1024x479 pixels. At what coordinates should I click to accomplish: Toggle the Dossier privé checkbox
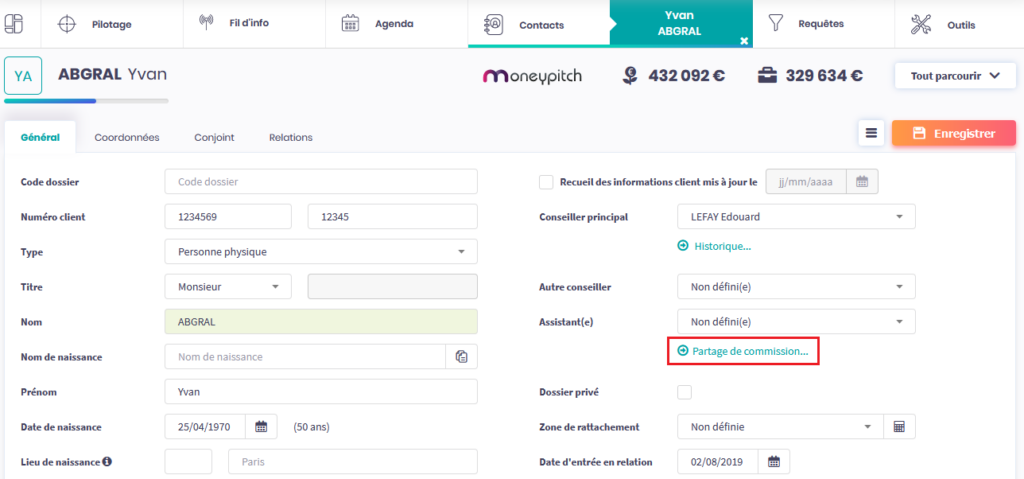684,392
